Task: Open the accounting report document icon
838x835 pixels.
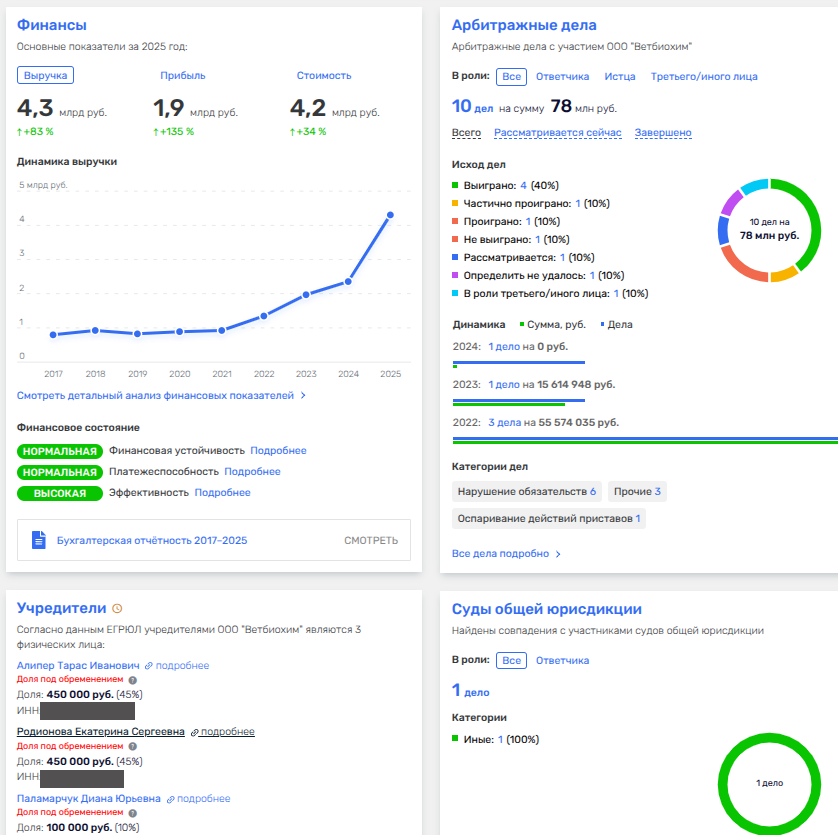Action: [x=39, y=540]
